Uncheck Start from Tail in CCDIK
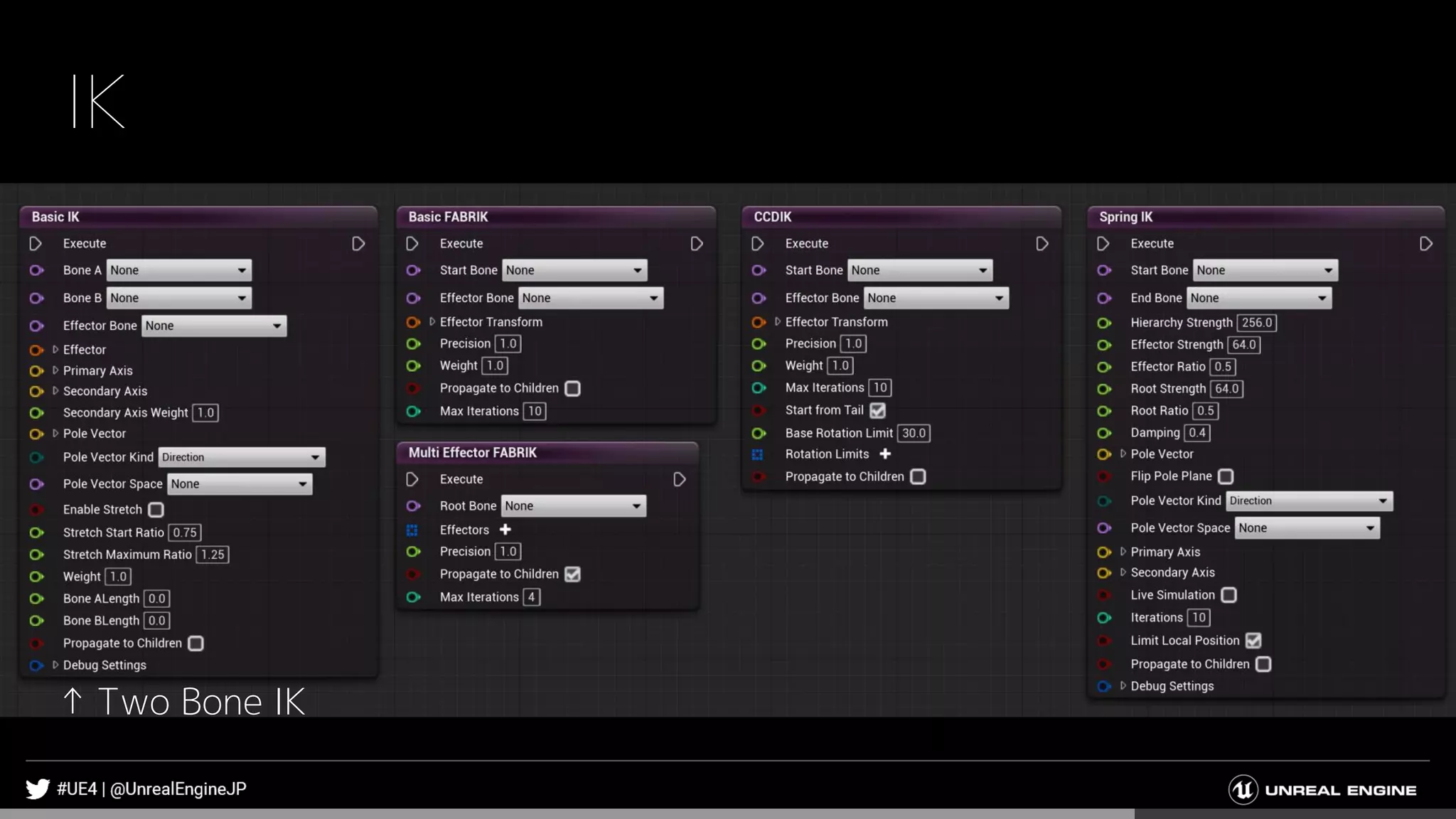Viewport: 1456px width, 819px height. tap(877, 410)
